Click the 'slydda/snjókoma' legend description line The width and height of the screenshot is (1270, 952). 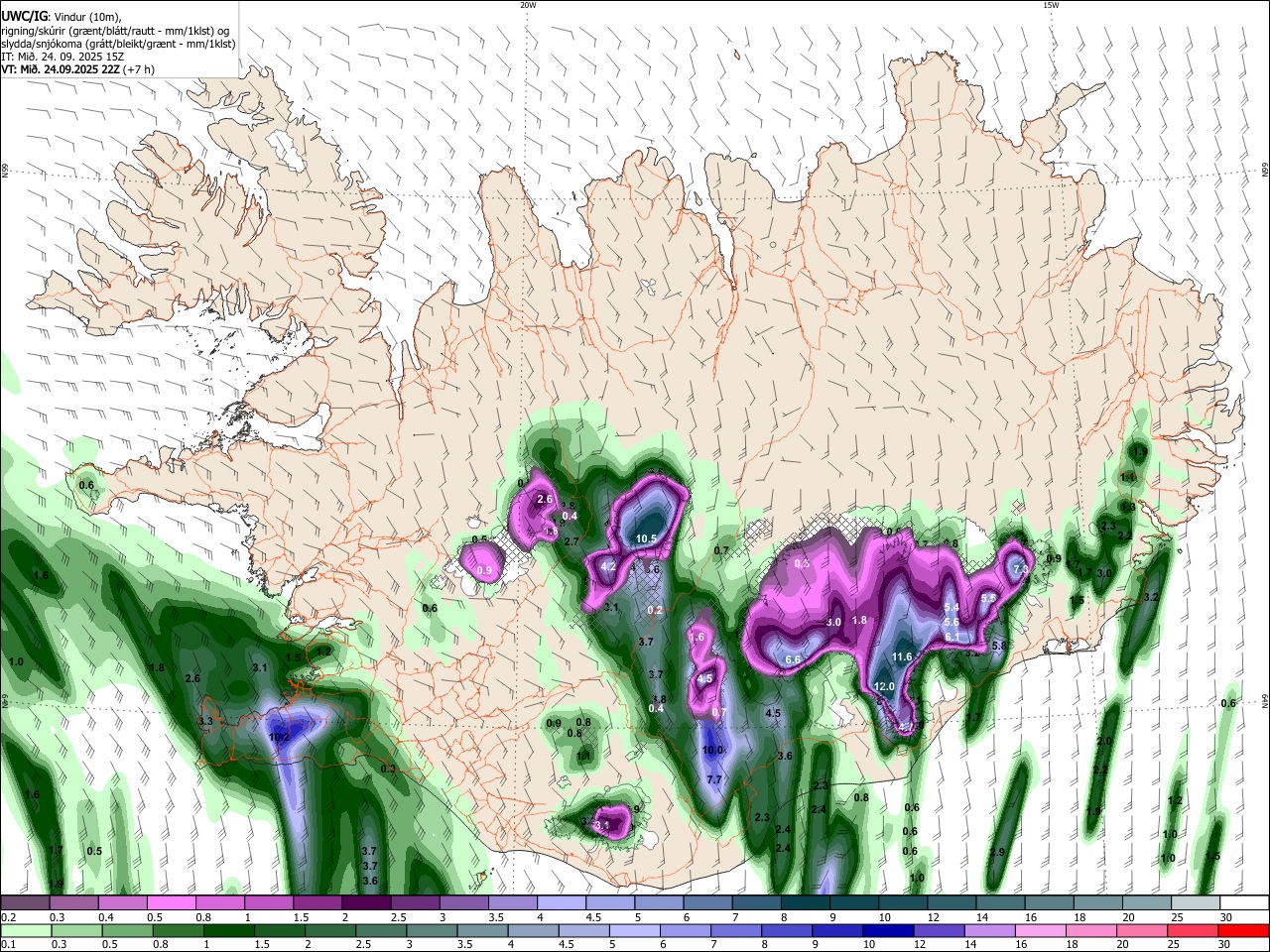click(x=118, y=43)
